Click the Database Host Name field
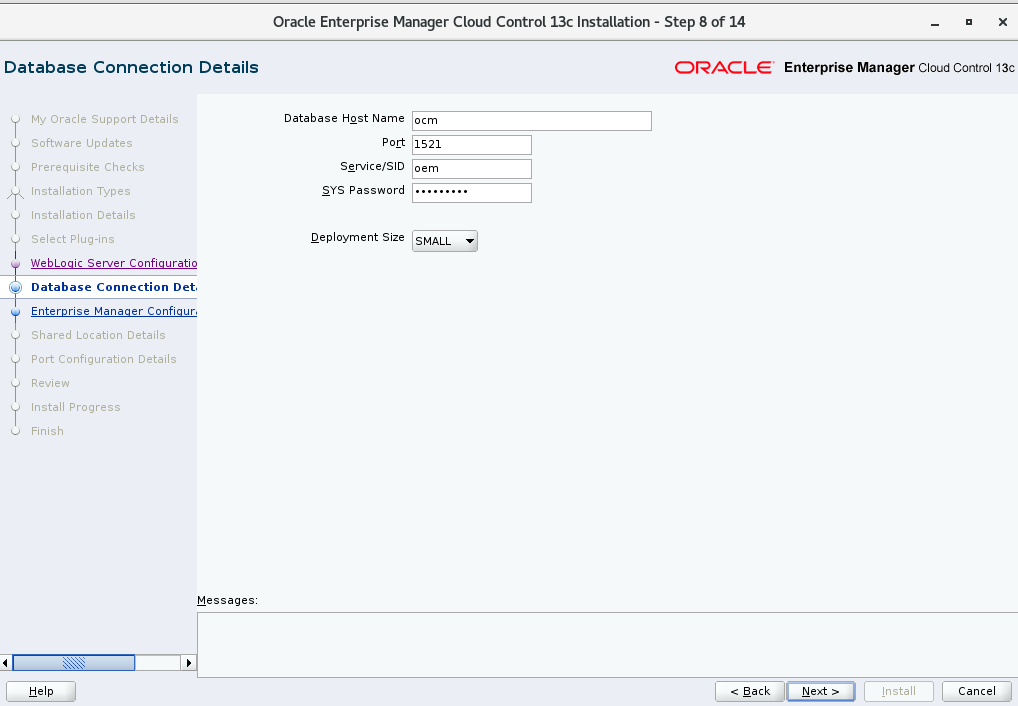The height and width of the screenshot is (706, 1018). pos(532,121)
